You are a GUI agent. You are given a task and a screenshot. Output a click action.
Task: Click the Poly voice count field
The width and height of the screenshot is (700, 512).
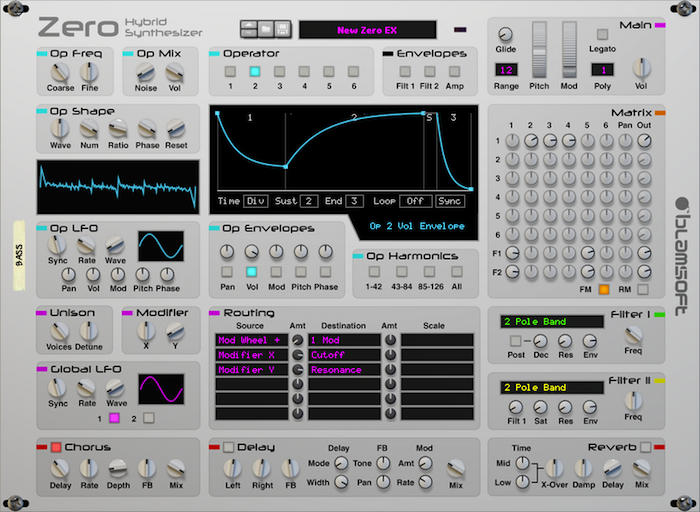click(603, 70)
